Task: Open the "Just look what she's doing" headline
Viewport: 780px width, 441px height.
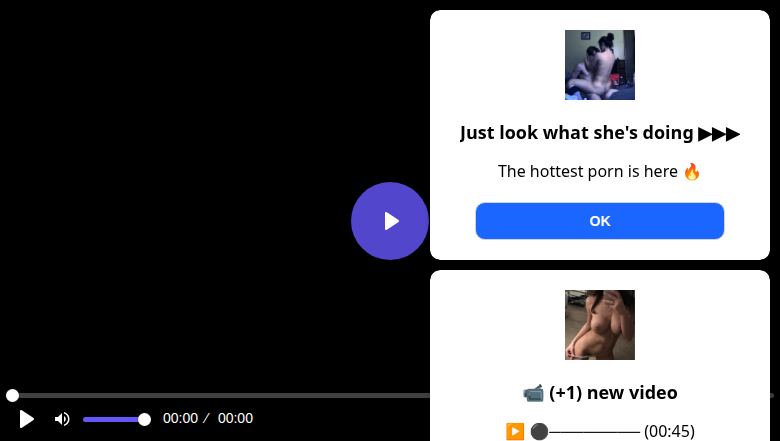Action: click(x=577, y=133)
